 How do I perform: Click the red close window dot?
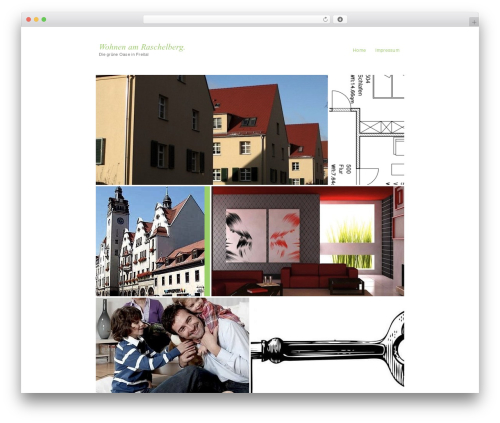point(29,19)
